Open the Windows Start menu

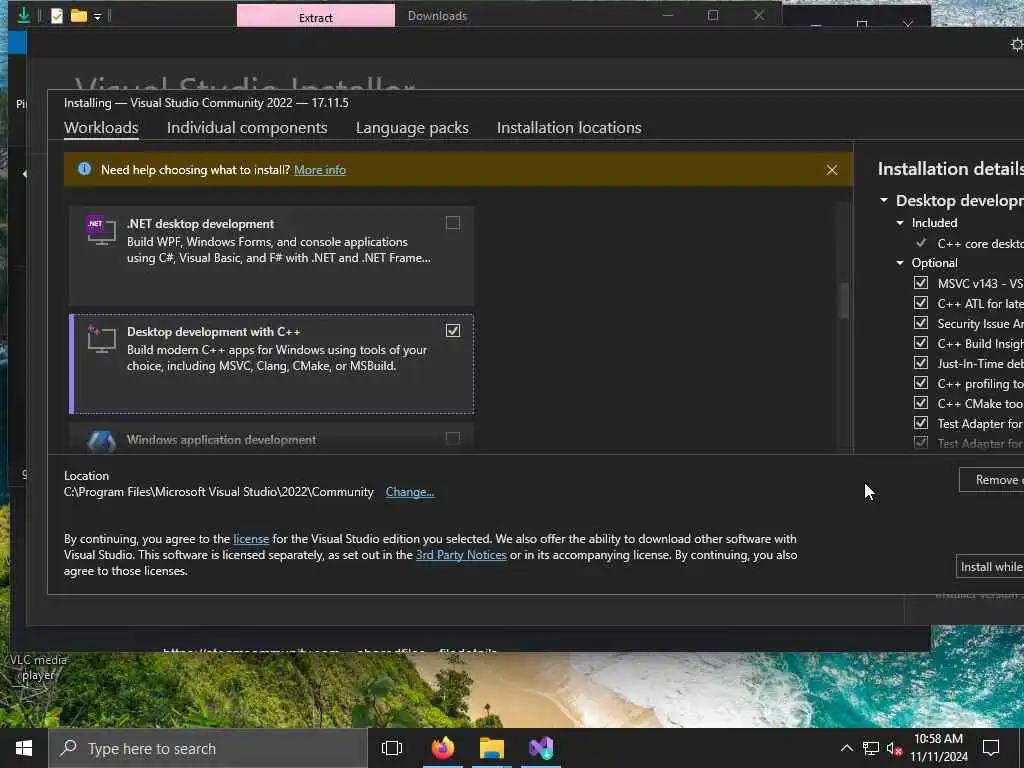pyautogui.click(x=24, y=748)
